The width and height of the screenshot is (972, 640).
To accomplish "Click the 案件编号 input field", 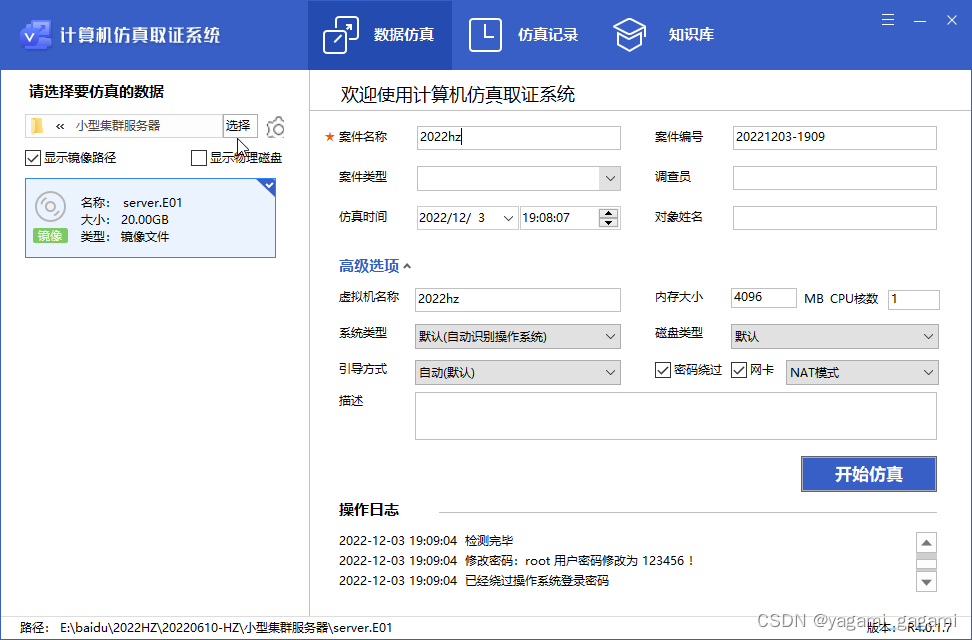I will point(834,138).
